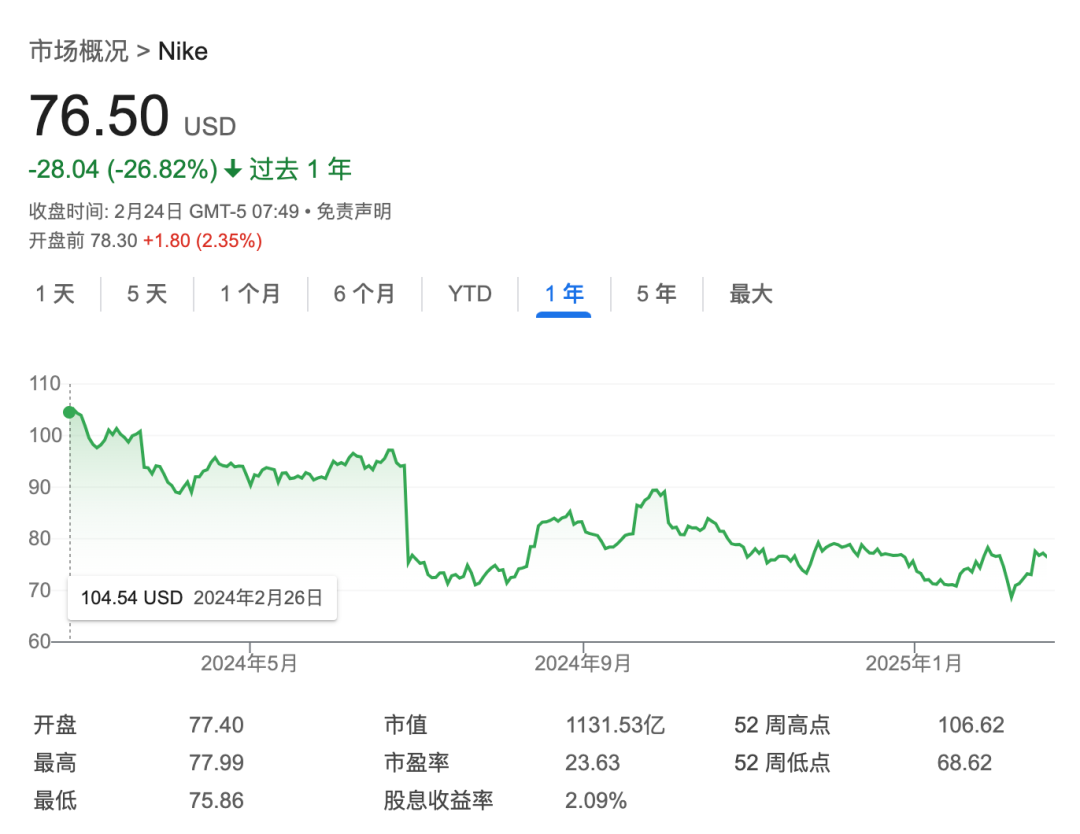Switch to the 1天 time range tab
This screenshot has width=1080, height=834.
[x=57, y=294]
